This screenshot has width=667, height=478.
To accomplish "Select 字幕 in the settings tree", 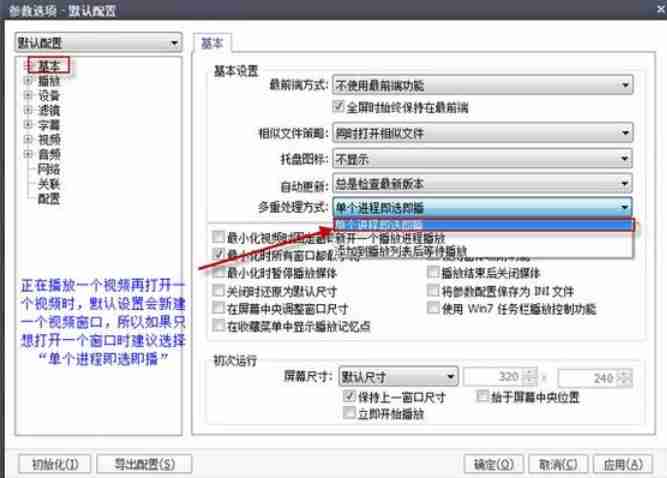I will tap(49, 125).
